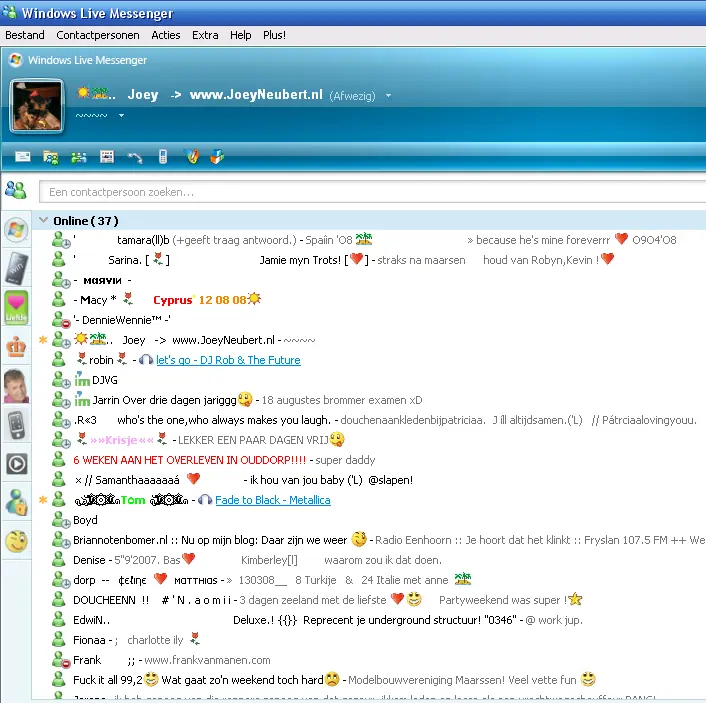The width and height of the screenshot is (706, 703).
Task: Select contact Jarrin Over drie dagen jariggg
Action: tap(369, 399)
